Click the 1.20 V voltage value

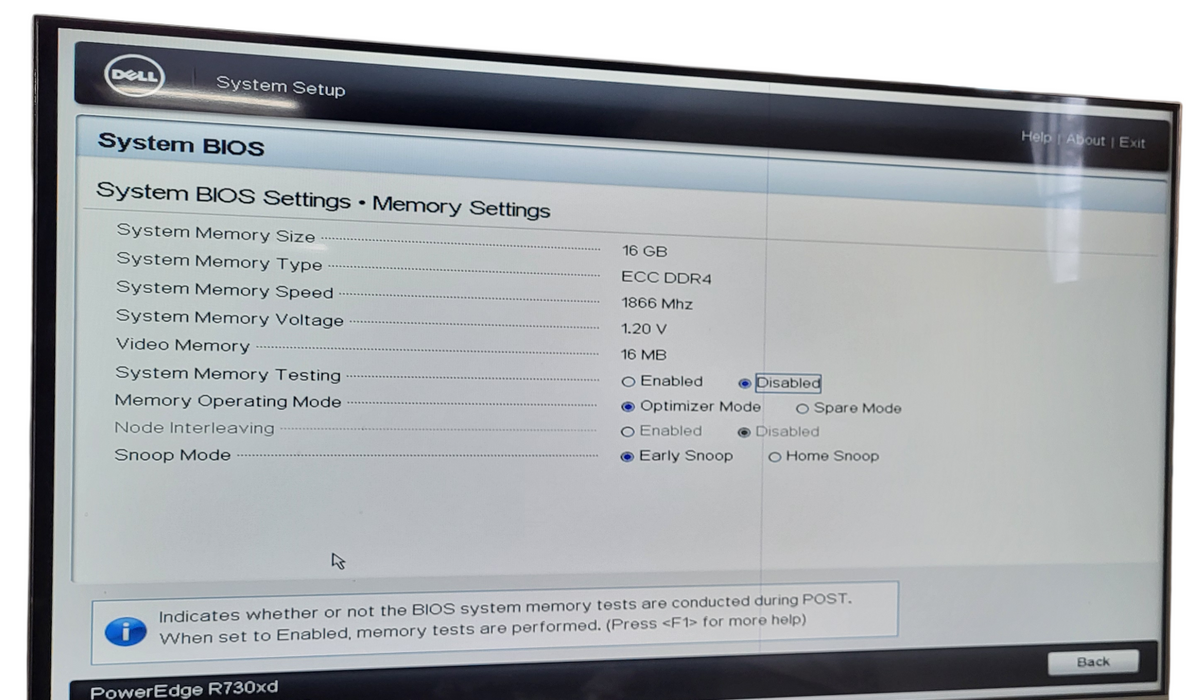point(644,328)
